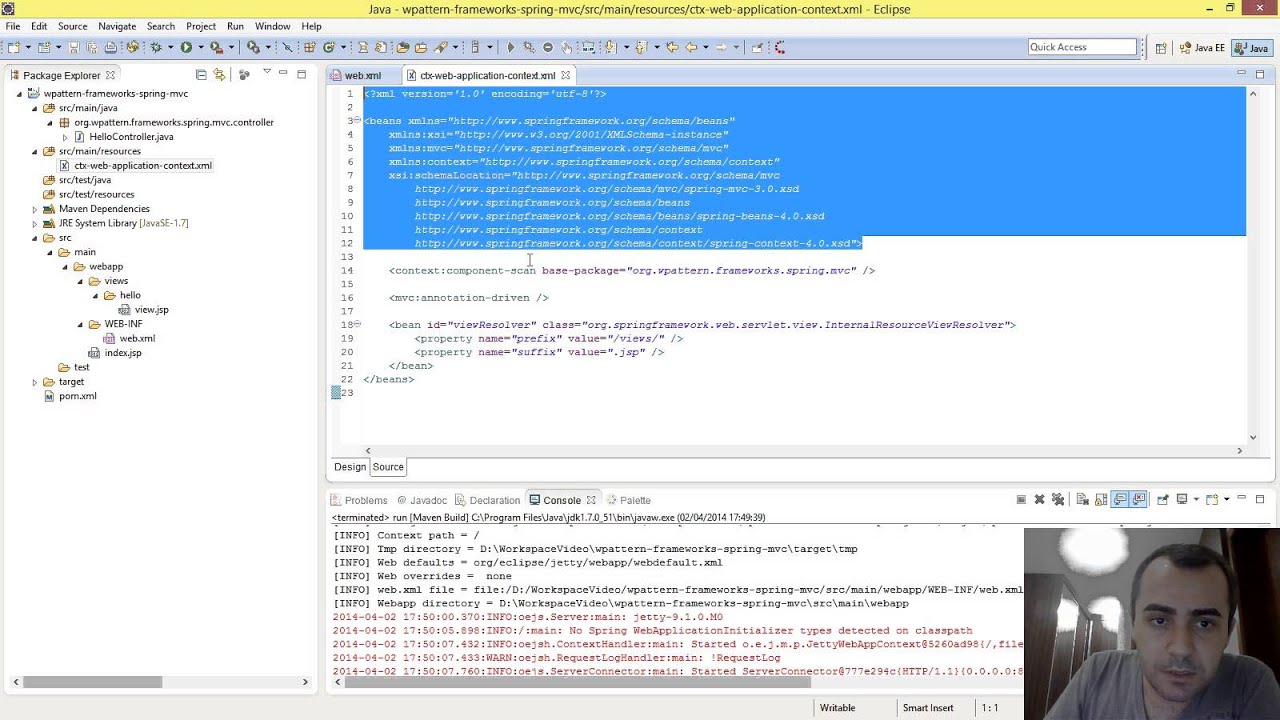
Task: Switch to the Java perspective
Action: point(1251,48)
